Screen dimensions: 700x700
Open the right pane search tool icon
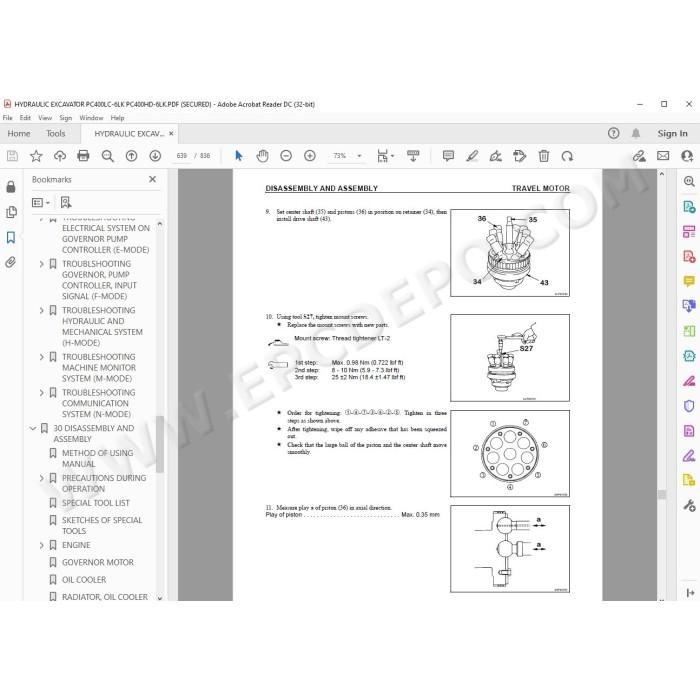coord(689,181)
